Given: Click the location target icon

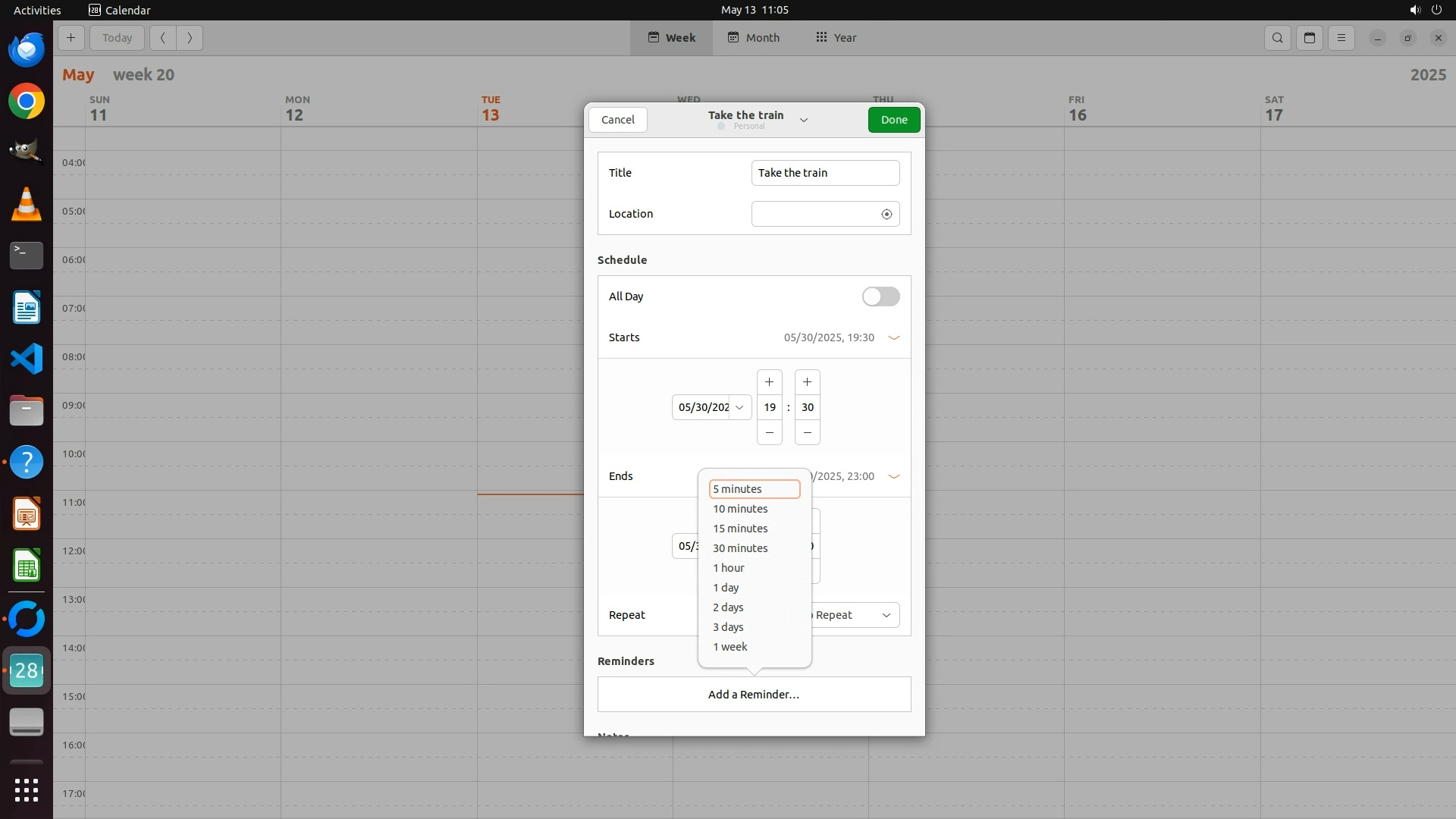Looking at the screenshot, I should coord(886,215).
